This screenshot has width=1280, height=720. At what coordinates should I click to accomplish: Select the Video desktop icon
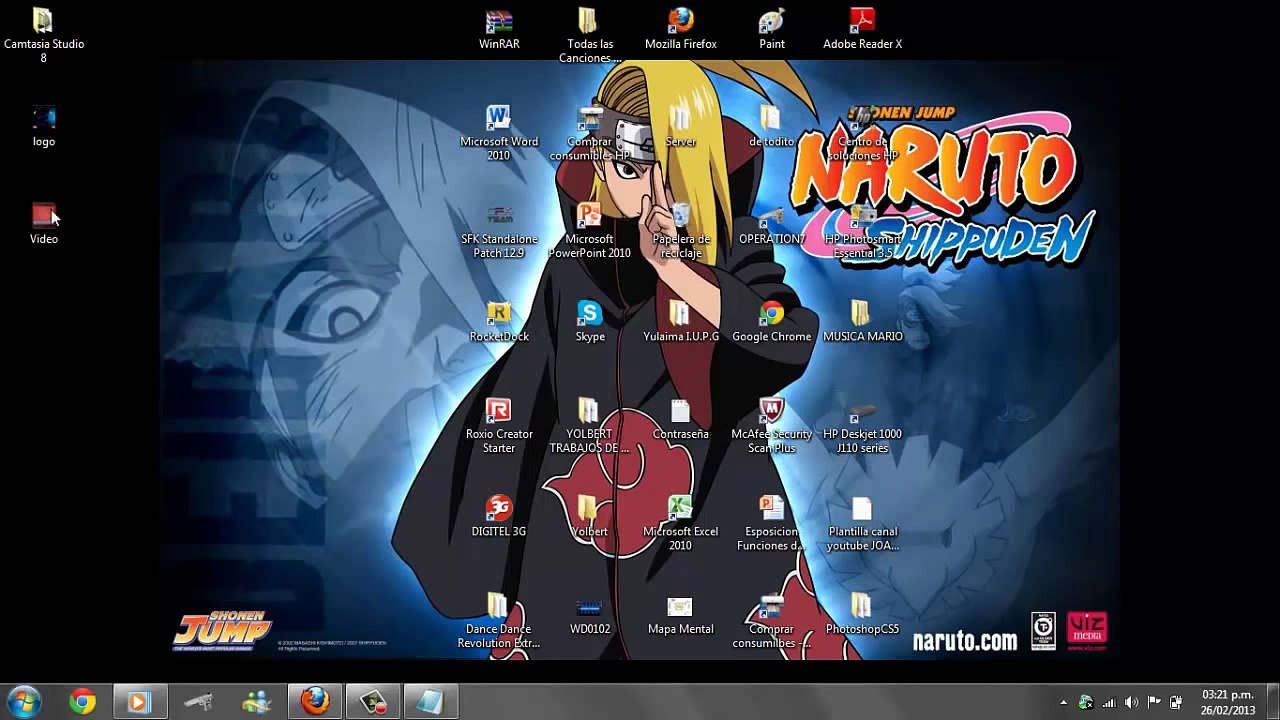tap(43, 223)
